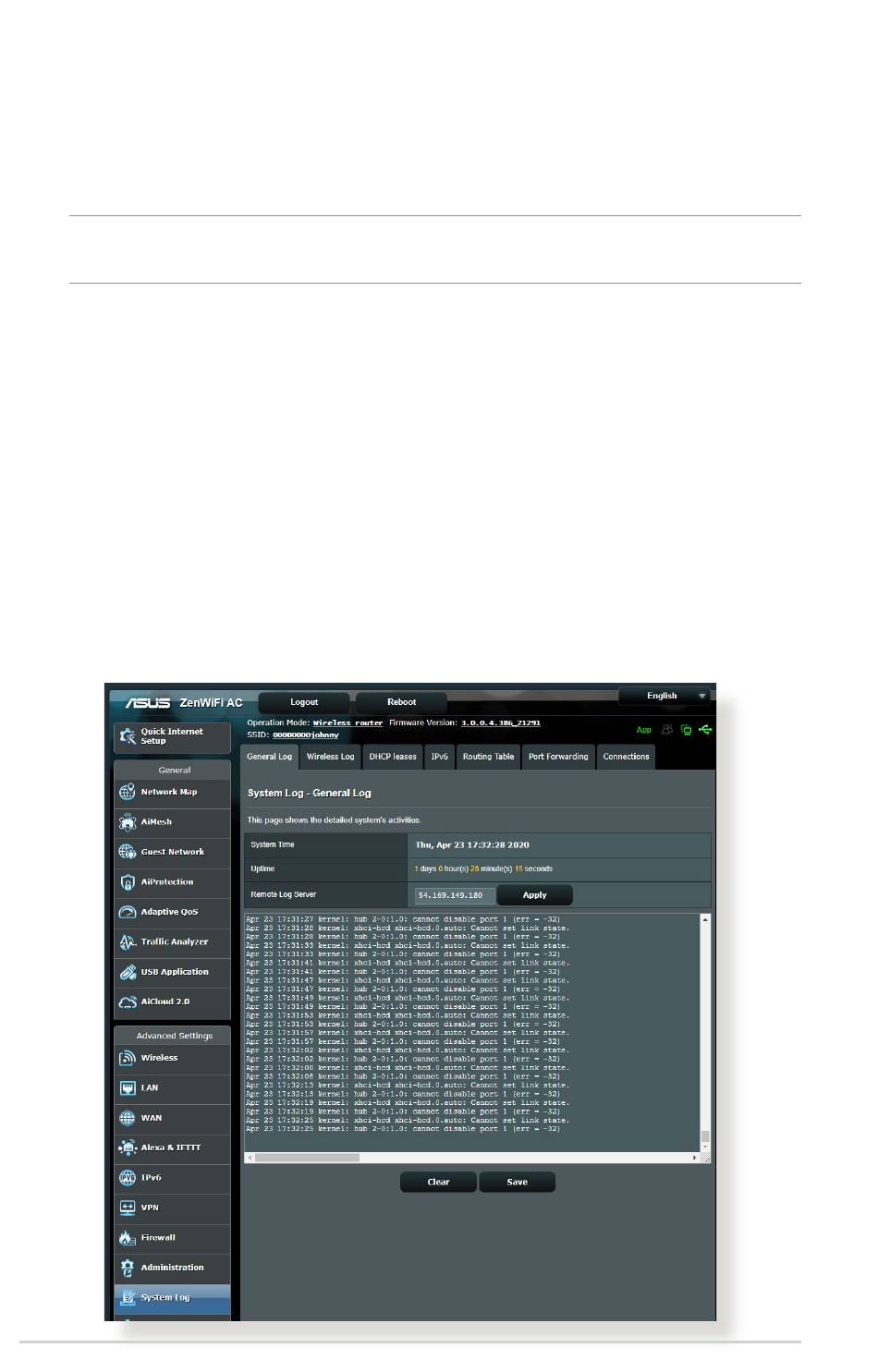Open the English language dropdown
This screenshot has height=1372, width=878.
pyautogui.click(x=666, y=696)
